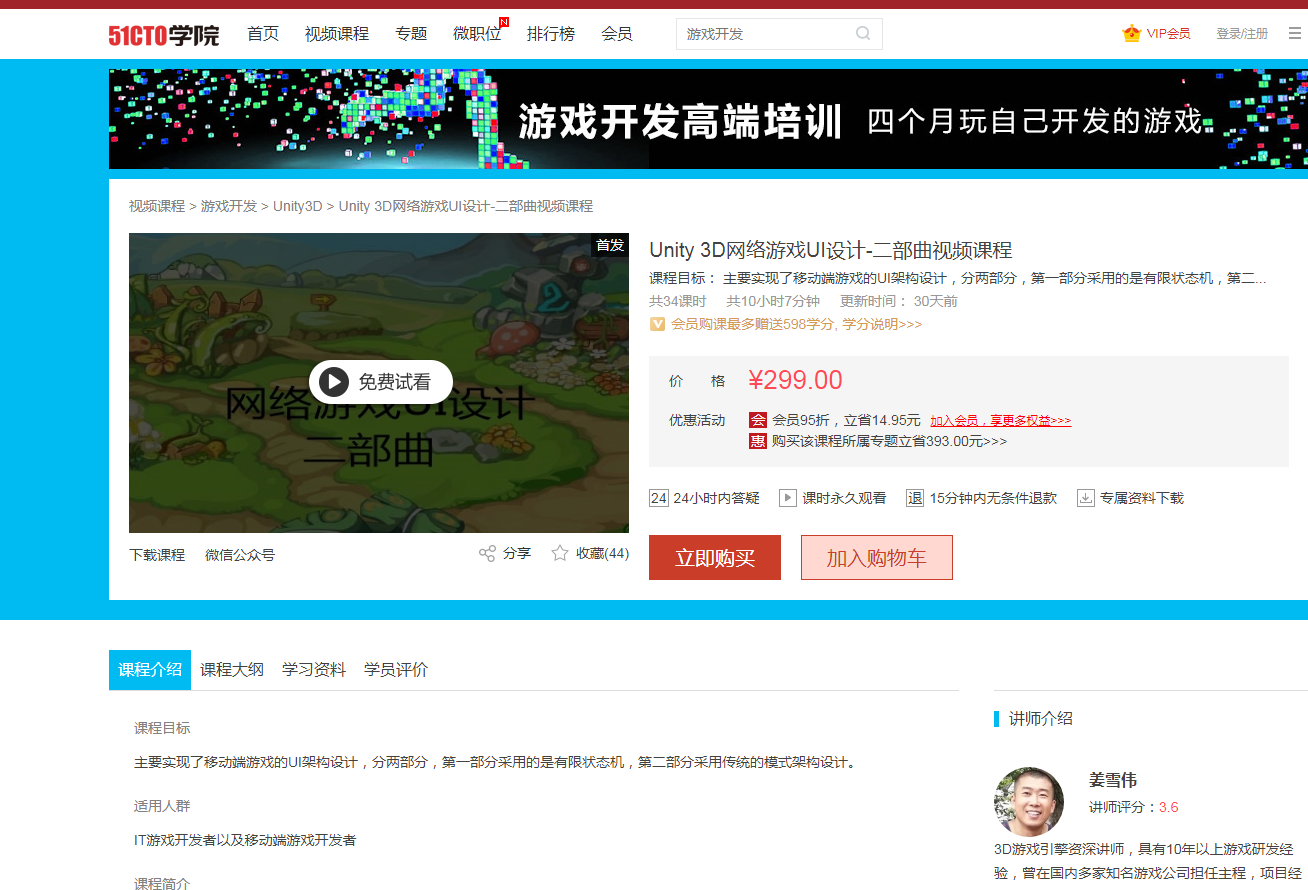Open the 专题 nav item
This screenshot has height=890, width=1308.
(411, 34)
